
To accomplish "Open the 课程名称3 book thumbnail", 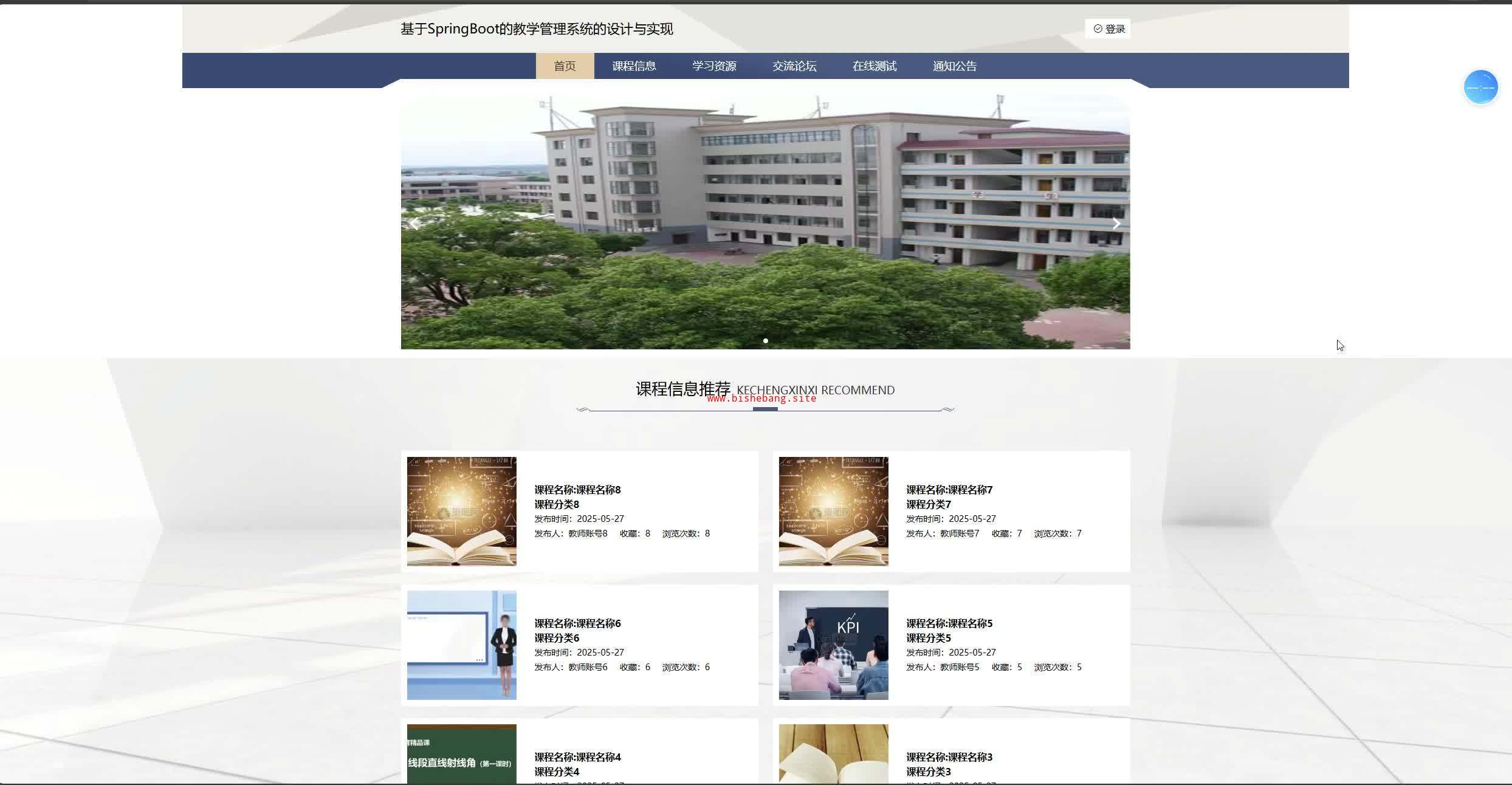I will [x=833, y=753].
